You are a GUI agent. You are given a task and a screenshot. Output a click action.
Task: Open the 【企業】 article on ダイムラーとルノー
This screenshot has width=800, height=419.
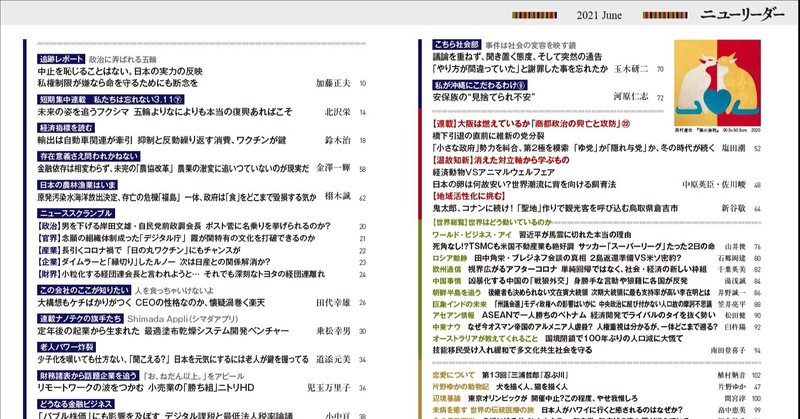click(154, 262)
